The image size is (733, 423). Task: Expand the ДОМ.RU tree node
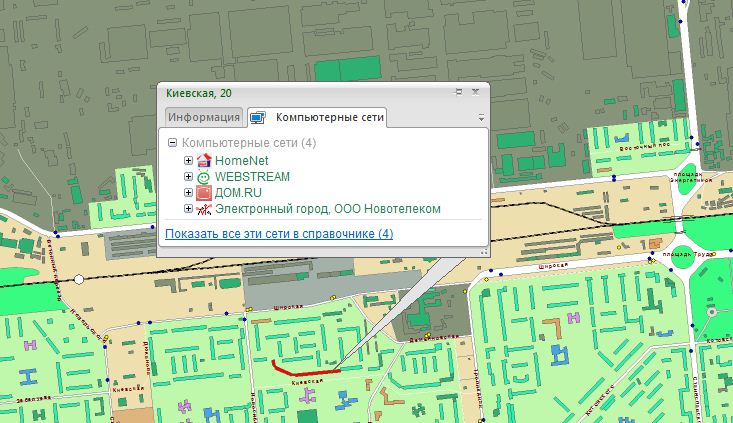tap(188, 192)
